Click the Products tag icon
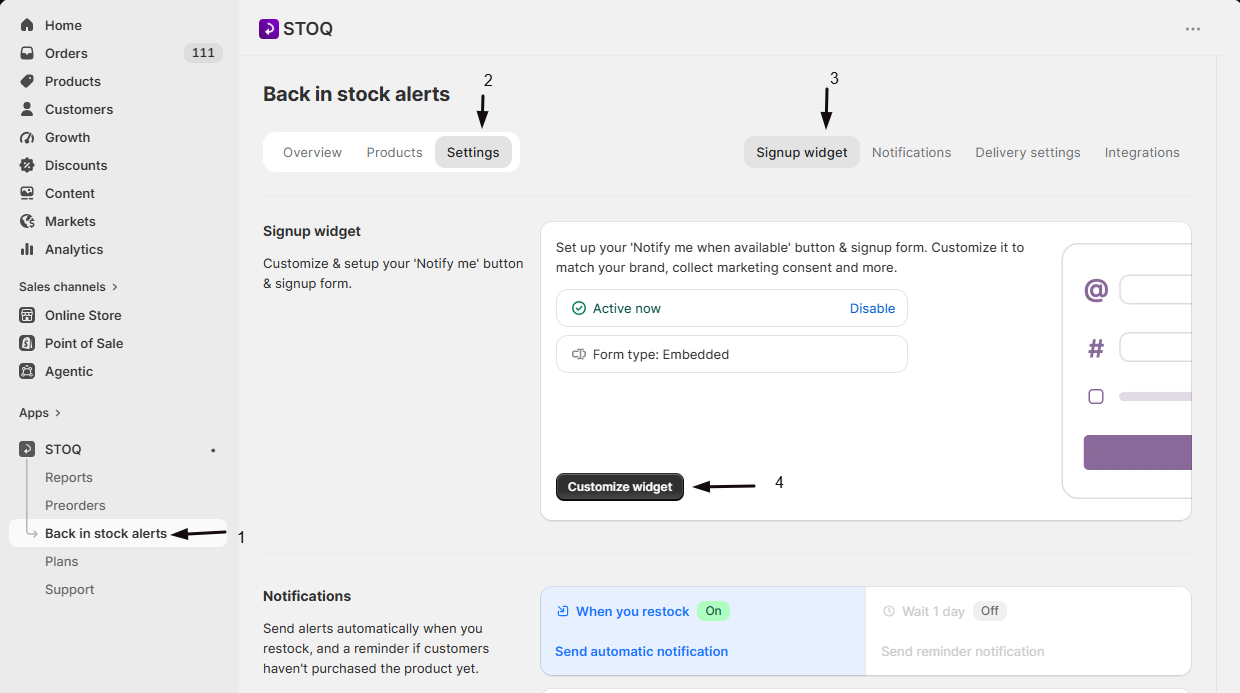 pyautogui.click(x=27, y=81)
